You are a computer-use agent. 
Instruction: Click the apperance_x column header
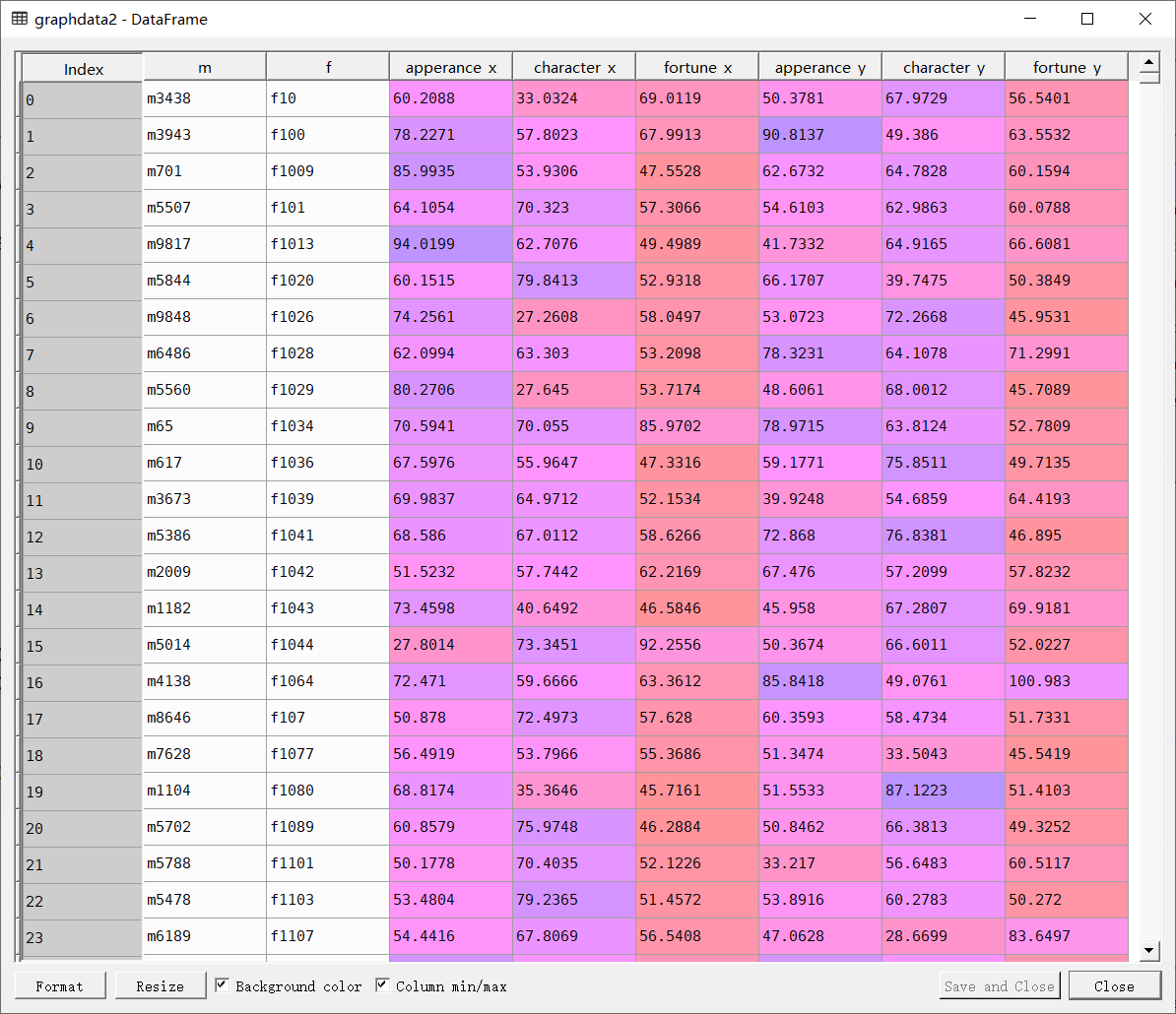451,67
